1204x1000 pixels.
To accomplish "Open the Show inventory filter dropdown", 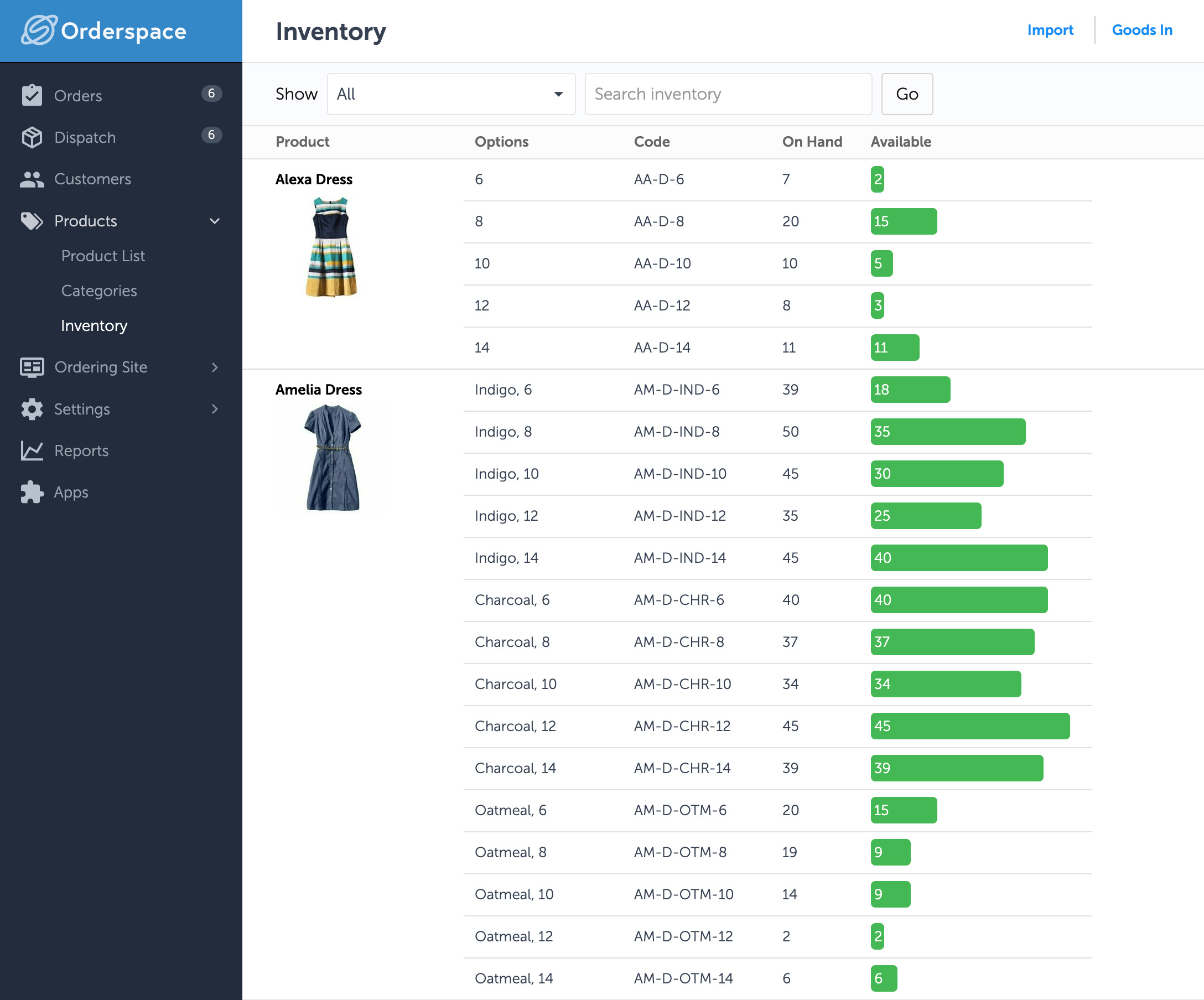I will [x=449, y=94].
